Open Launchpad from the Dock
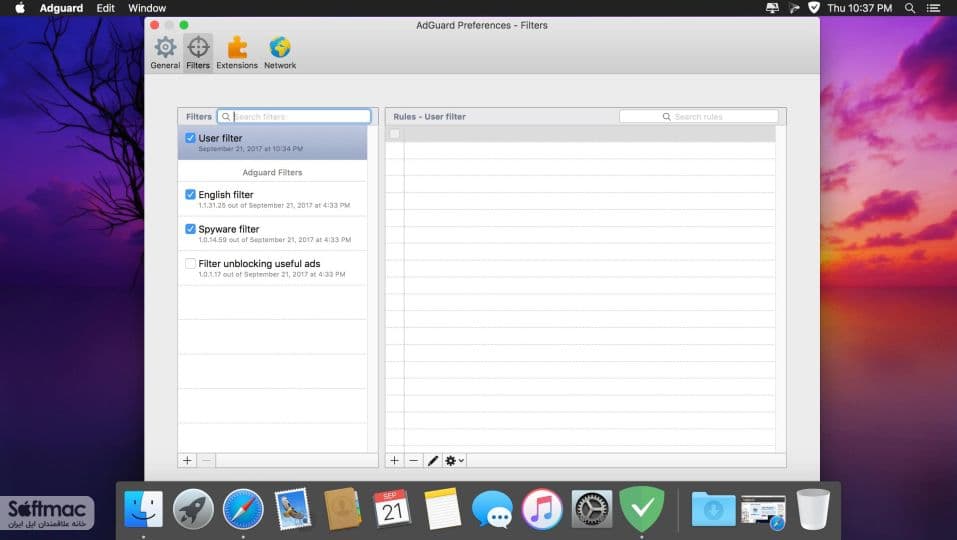This screenshot has width=957, height=540. coord(193,509)
